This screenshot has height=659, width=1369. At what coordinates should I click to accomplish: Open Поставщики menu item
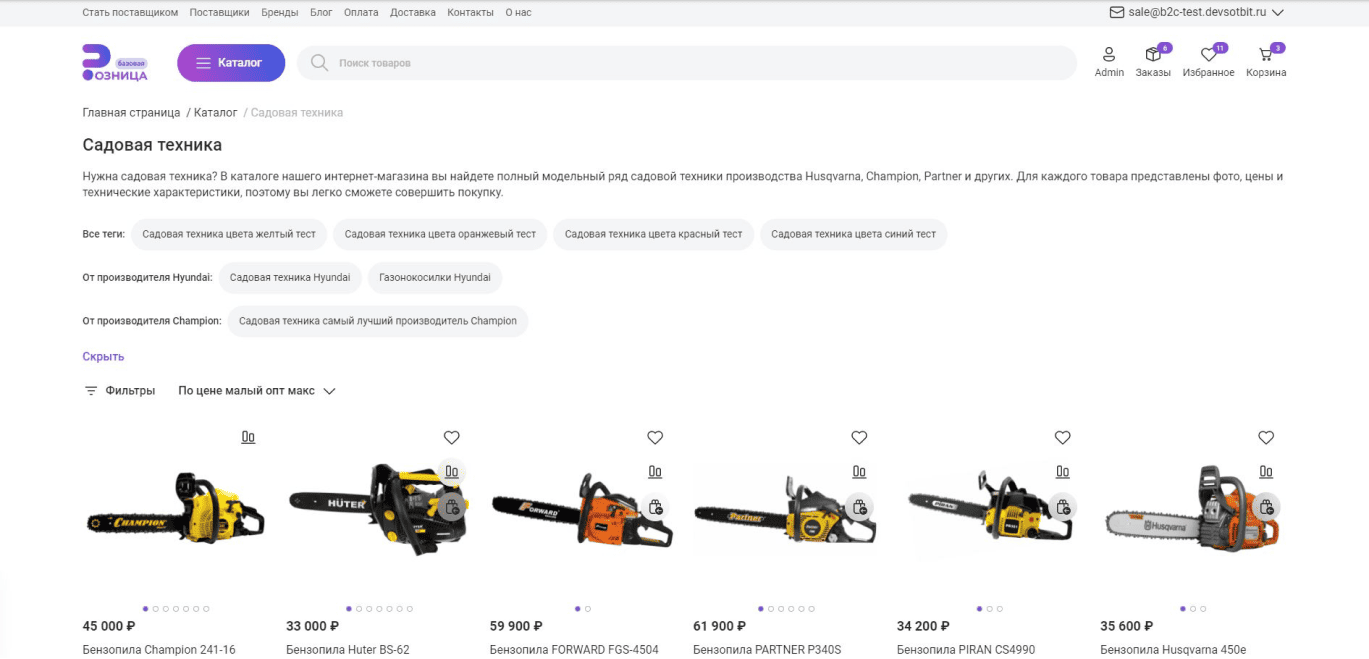219,13
